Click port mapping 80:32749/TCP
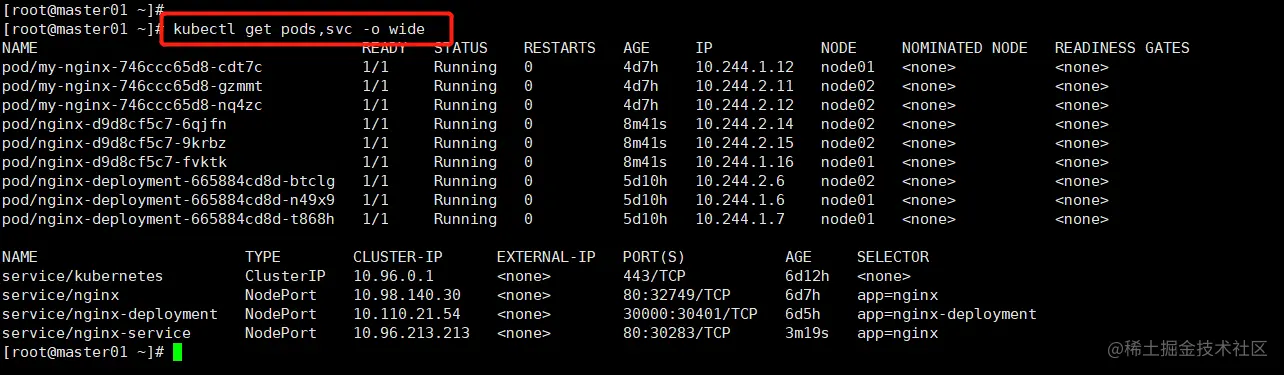Screen dimensions: 1284x375 (x=677, y=295)
